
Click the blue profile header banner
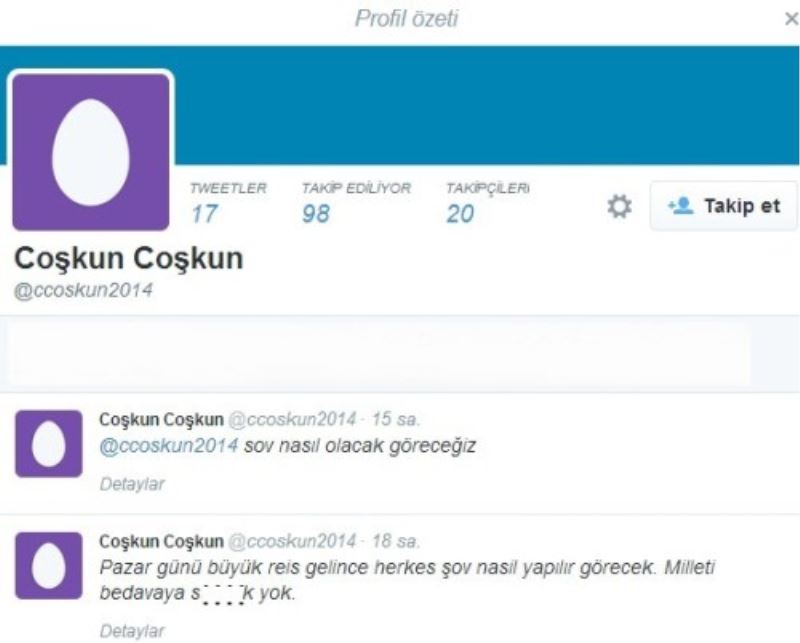click(x=485, y=106)
